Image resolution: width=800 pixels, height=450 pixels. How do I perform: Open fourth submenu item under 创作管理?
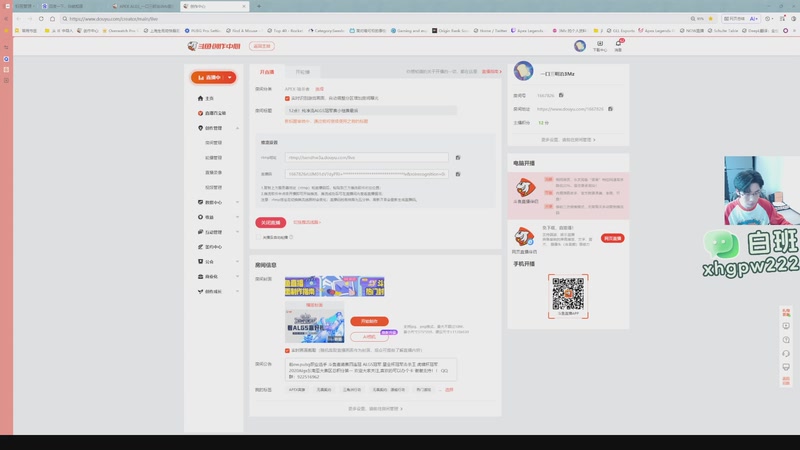213,187
